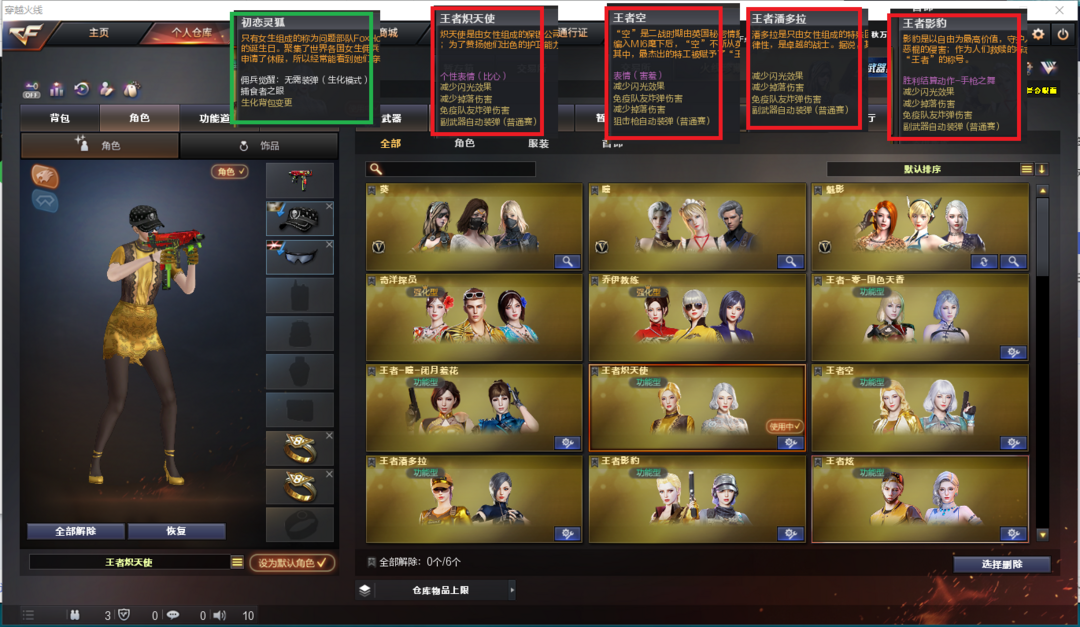The height and width of the screenshot is (627, 1080).
Task: Expand the 仓库物品上限 arrow
Action: 511,590
